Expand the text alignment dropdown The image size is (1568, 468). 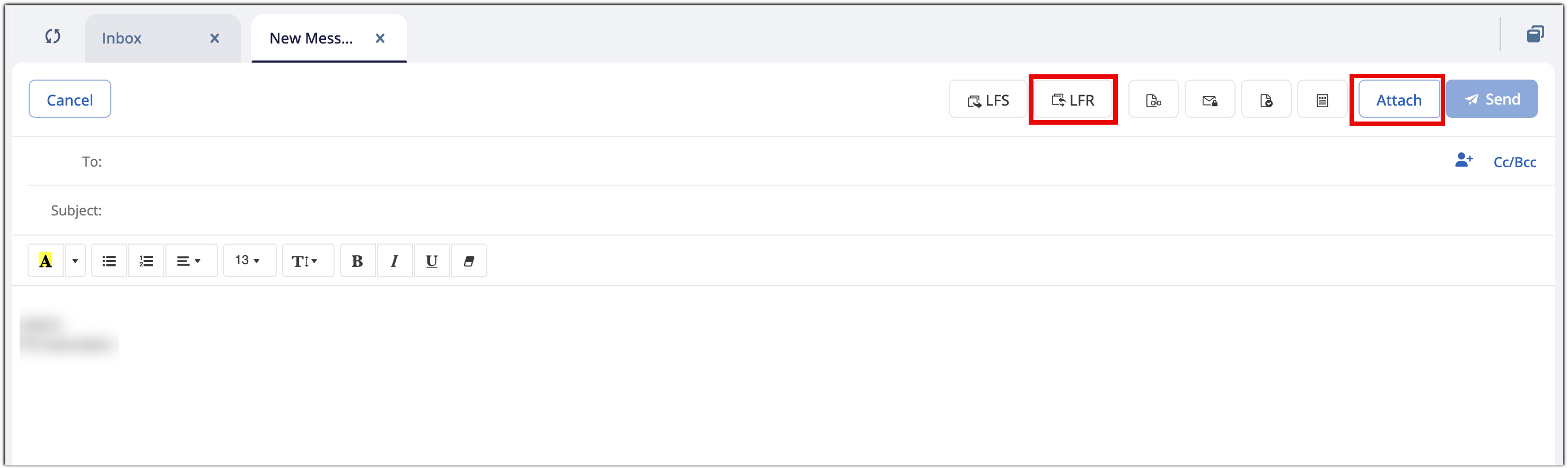(x=191, y=260)
